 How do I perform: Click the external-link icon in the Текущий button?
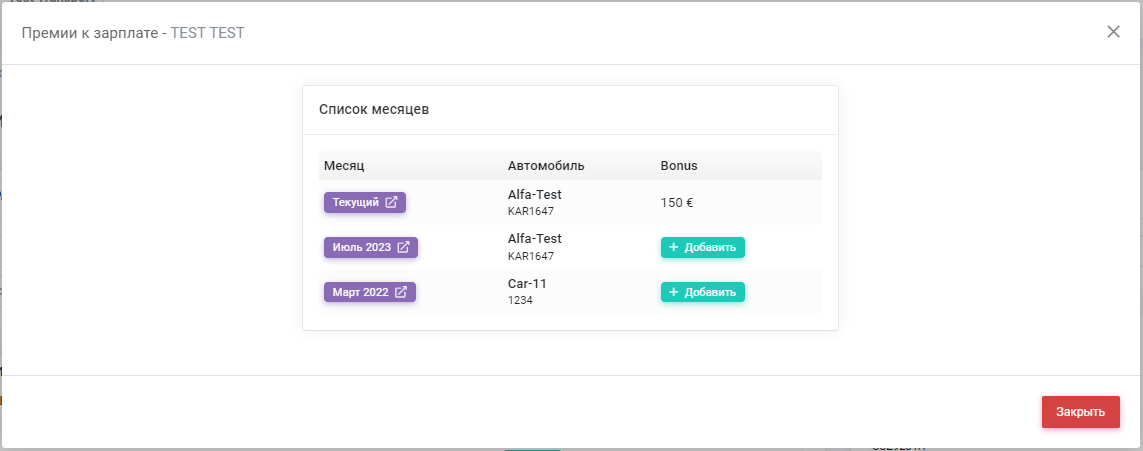(x=391, y=203)
